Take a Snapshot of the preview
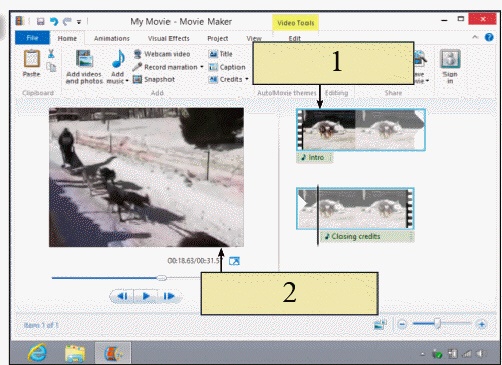 click(154, 79)
